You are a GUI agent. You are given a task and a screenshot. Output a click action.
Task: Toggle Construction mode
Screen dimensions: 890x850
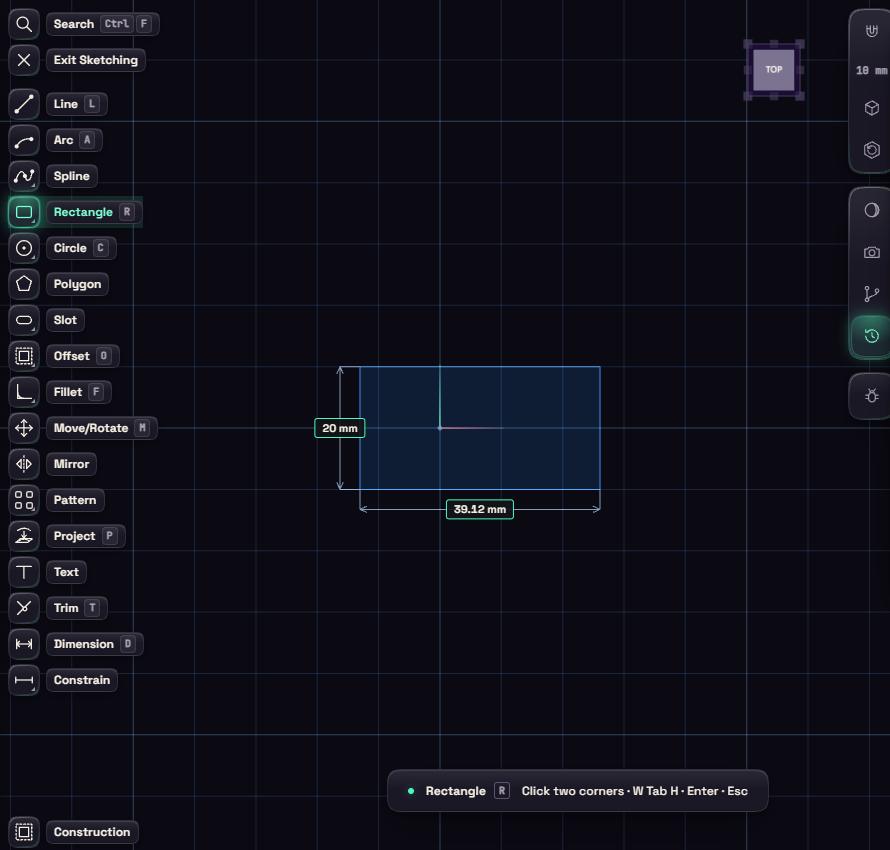pos(24,832)
